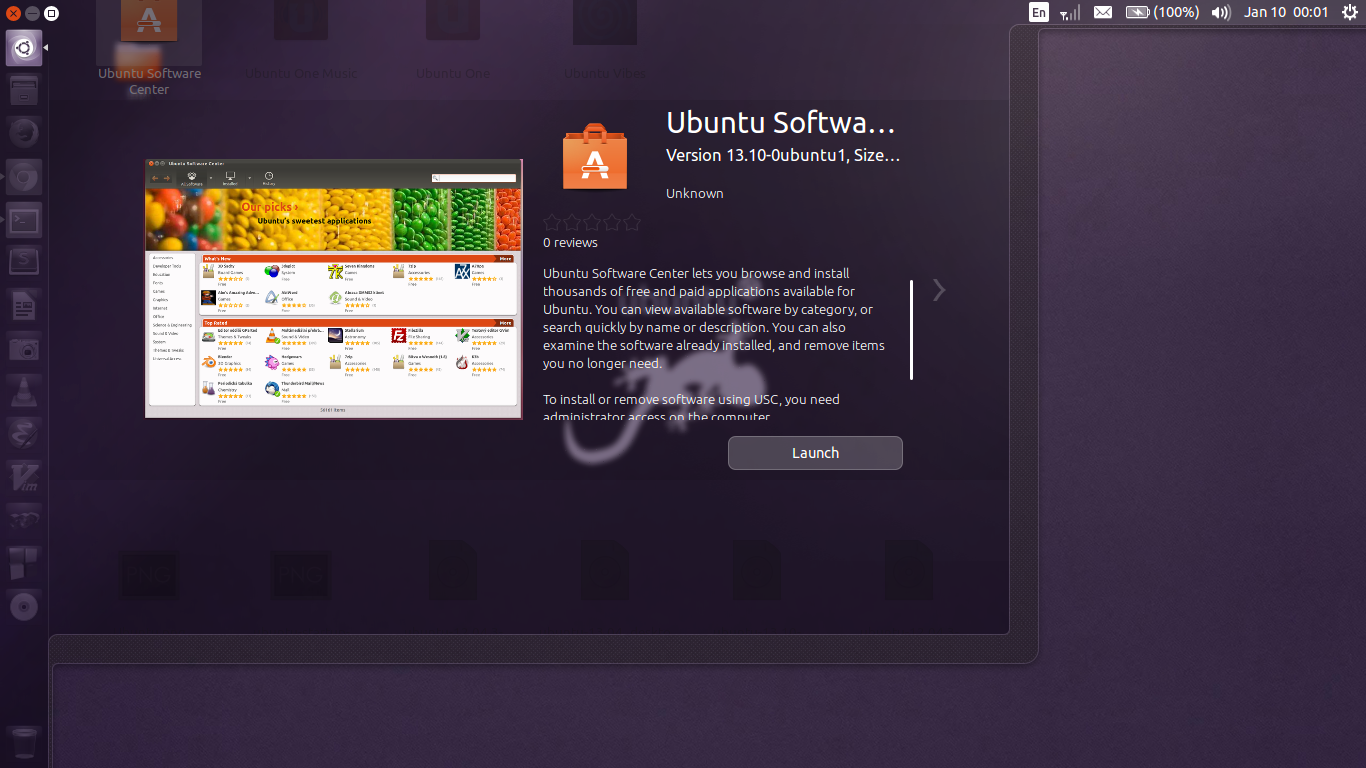This screenshot has width=1366, height=768.
Task: Open the En keyboard layout indicator
Action: 1039,12
